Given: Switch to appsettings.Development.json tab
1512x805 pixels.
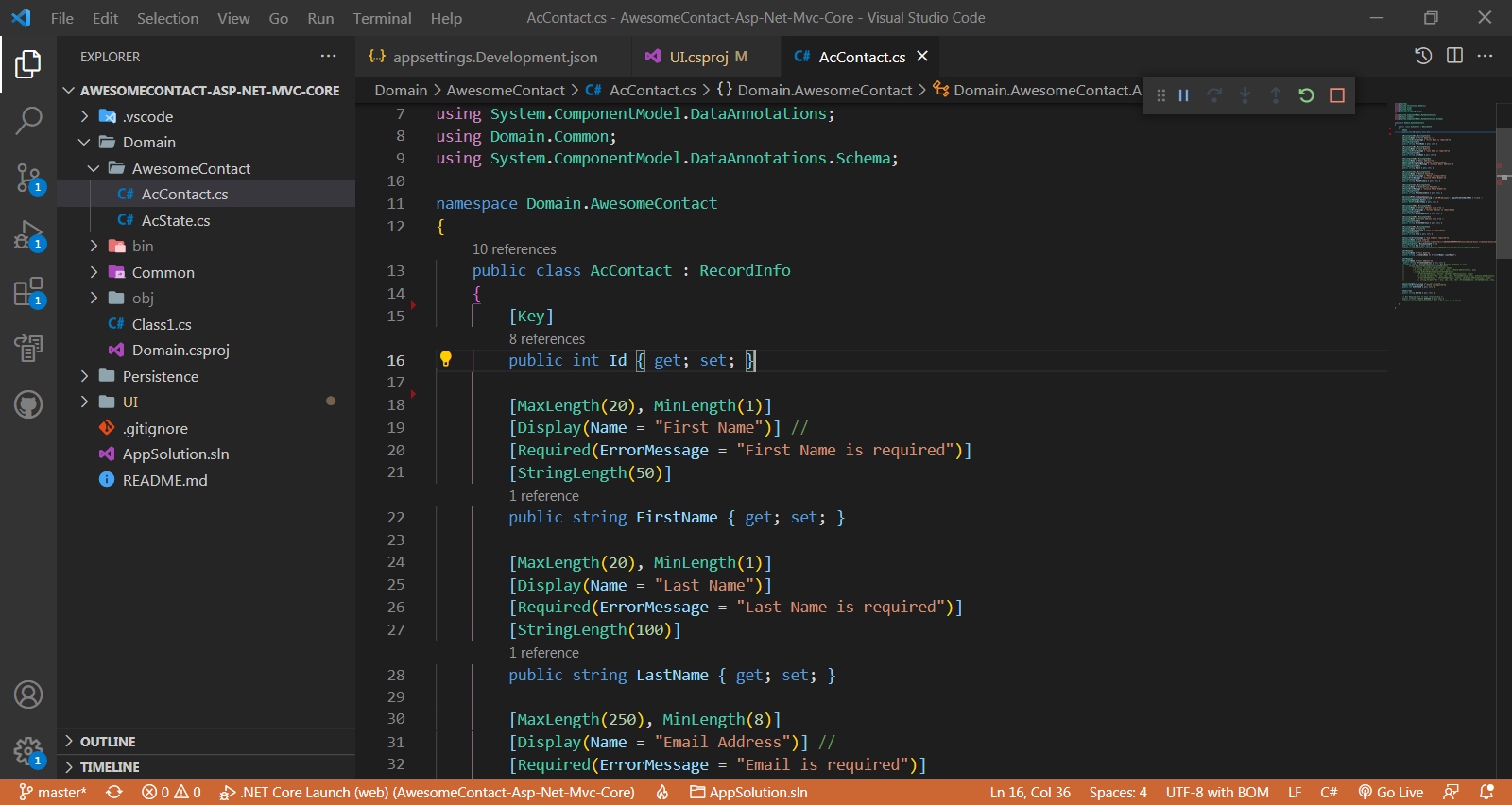Looking at the screenshot, I should pyautogui.click(x=492, y=57).
